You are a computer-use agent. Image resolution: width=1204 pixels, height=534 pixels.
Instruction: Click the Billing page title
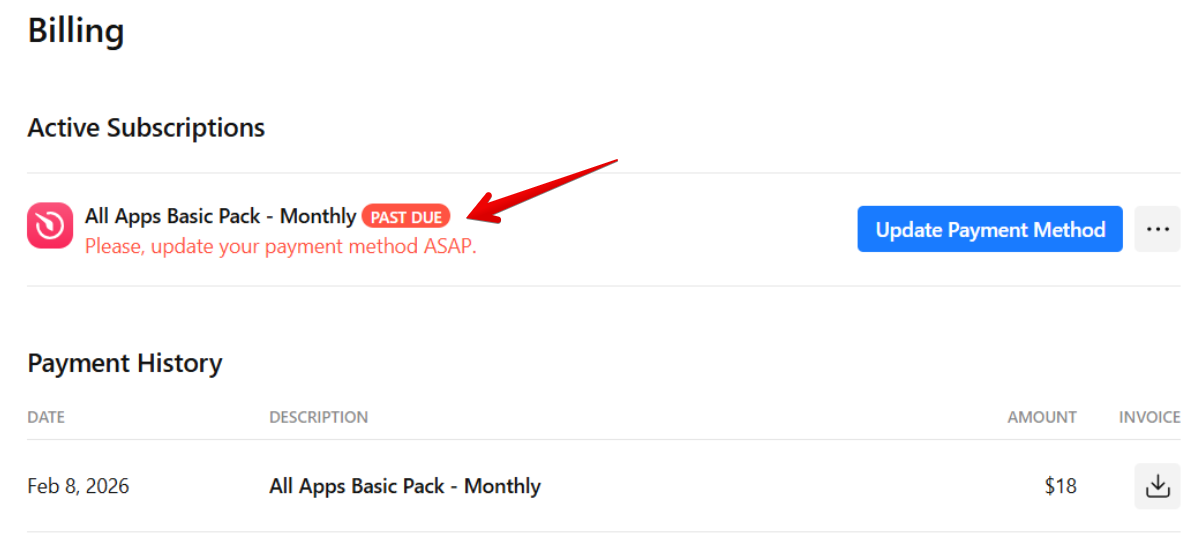(76, 32)
